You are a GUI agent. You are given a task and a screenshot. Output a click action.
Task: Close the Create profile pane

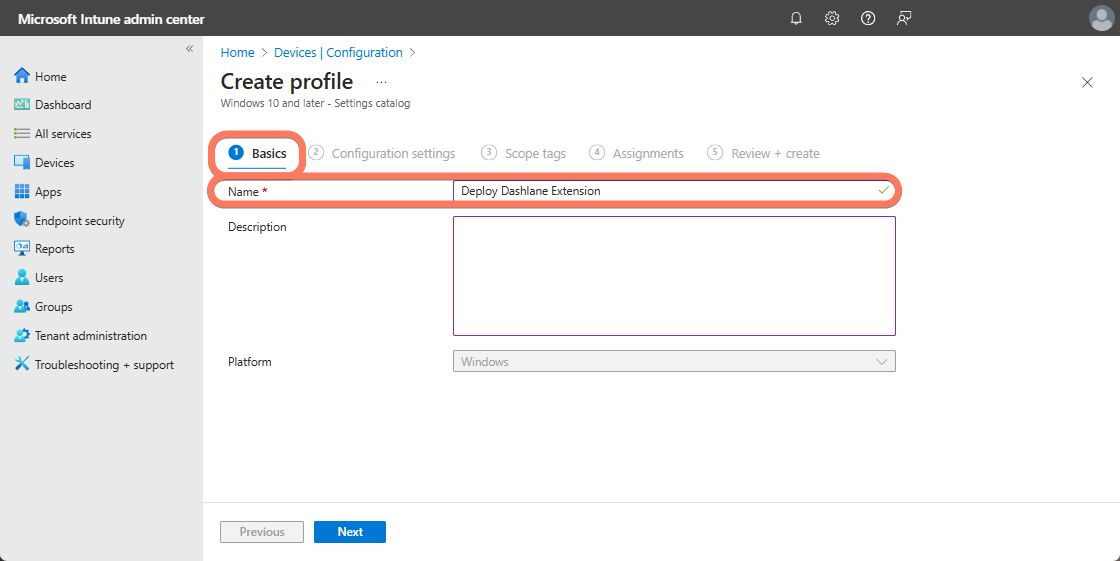click(x=1087, y=82)
